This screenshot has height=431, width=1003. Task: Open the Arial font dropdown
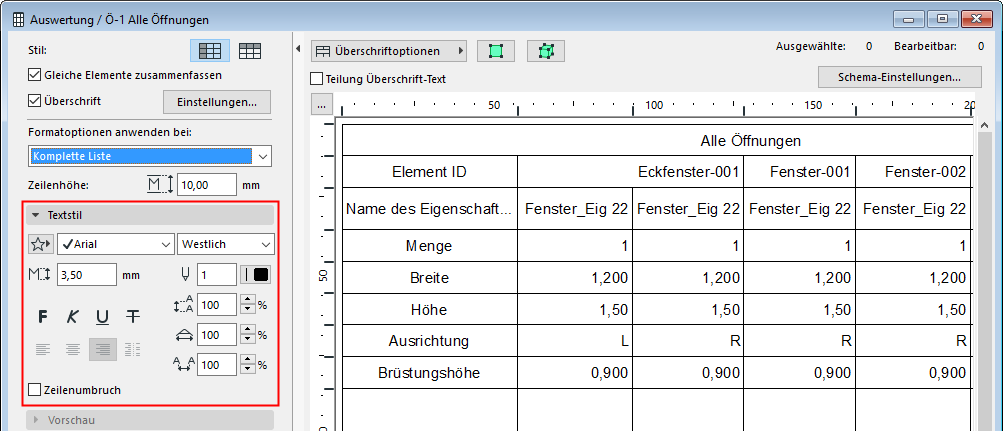pos(116,244)
